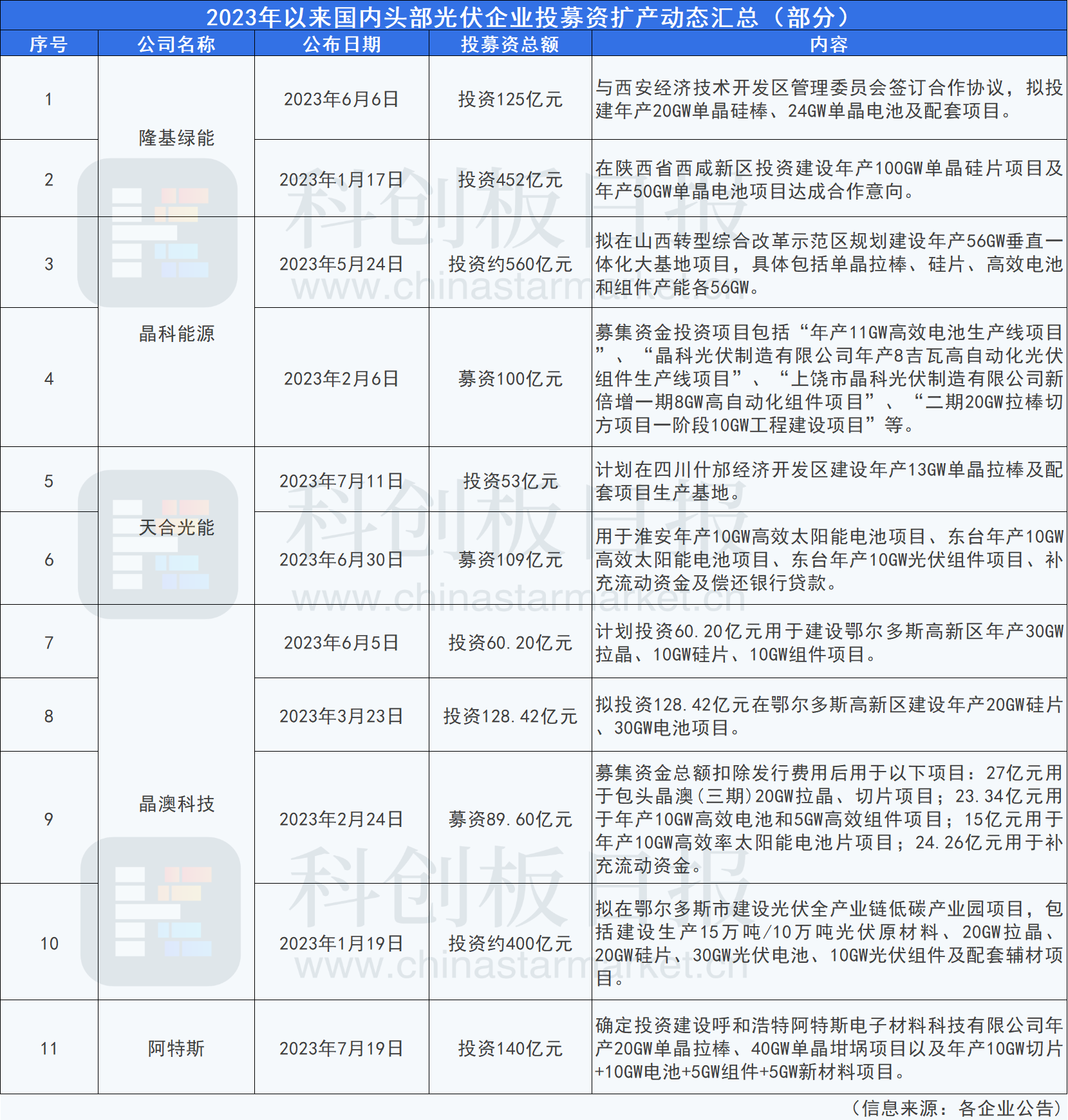Select the 晶科能源 company cell

click(176, 333)
